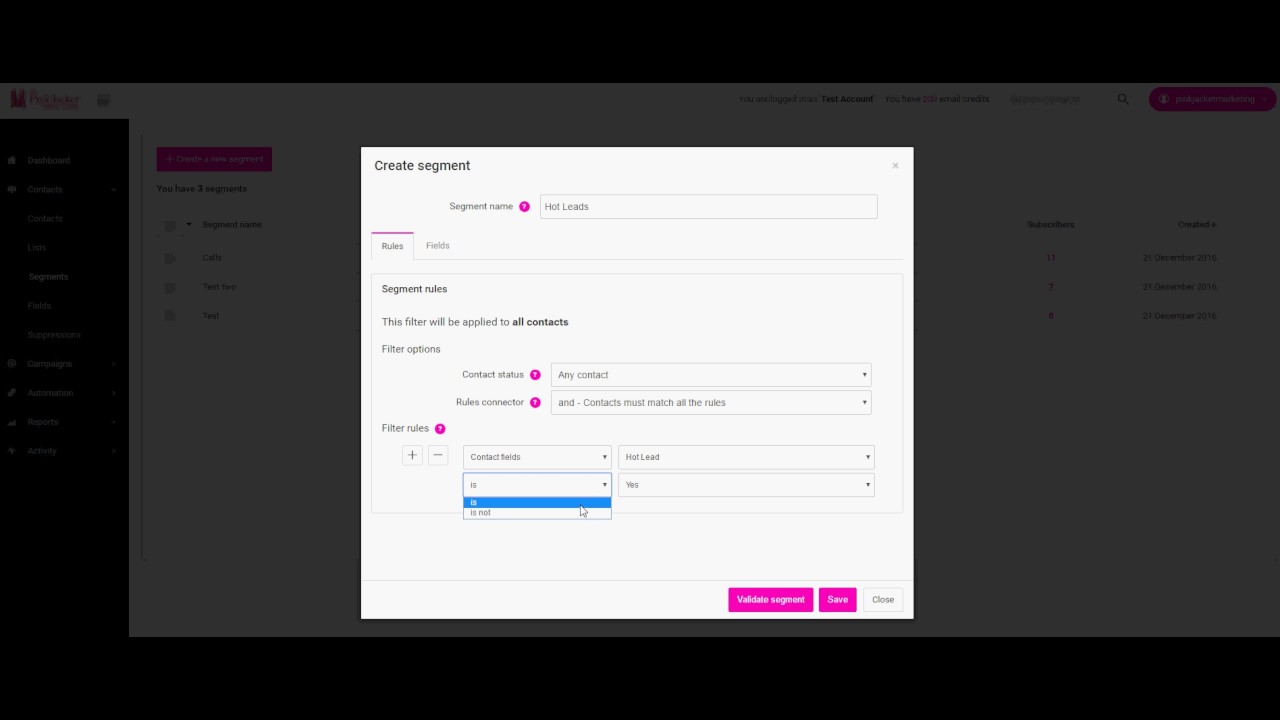The height and width of the screenshot is (720, 1280).
Task: Tick the checkbox for Test two segment
Action: tap(170, 287)
